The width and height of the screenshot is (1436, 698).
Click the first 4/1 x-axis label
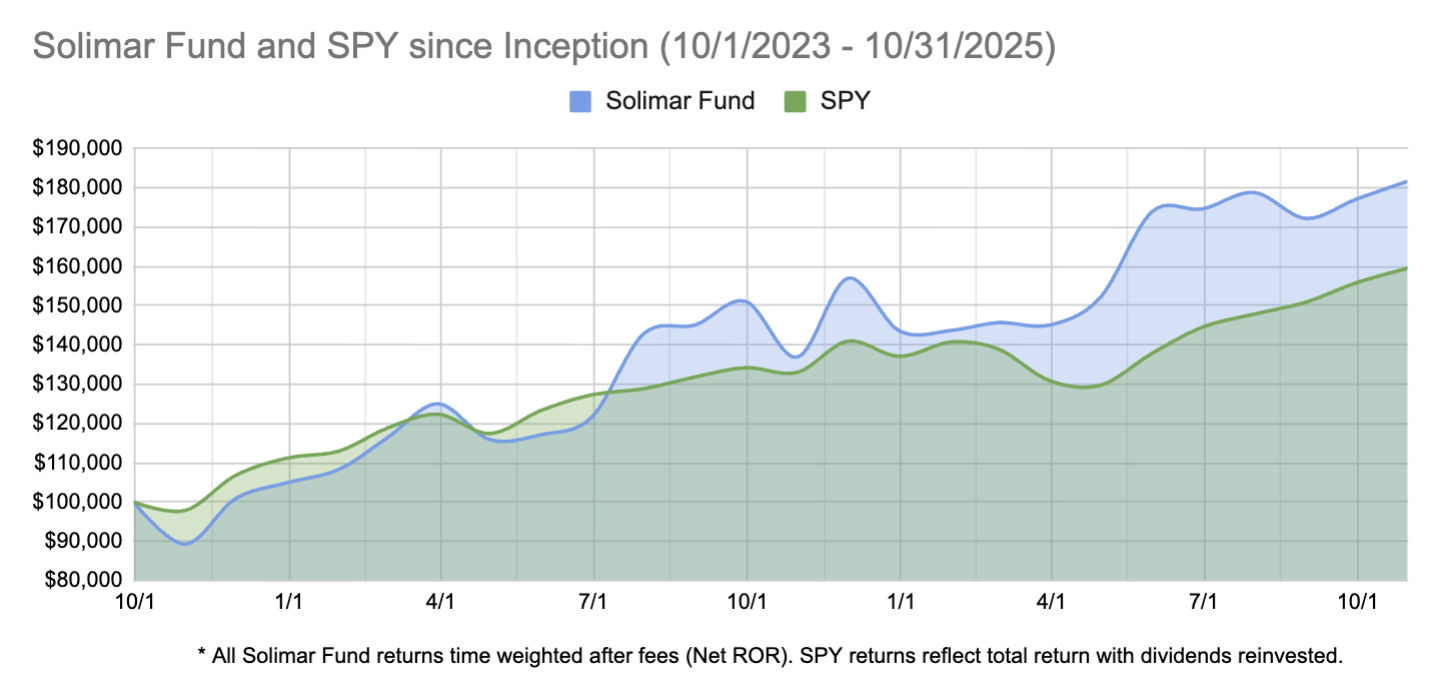(x=441, y=603)
